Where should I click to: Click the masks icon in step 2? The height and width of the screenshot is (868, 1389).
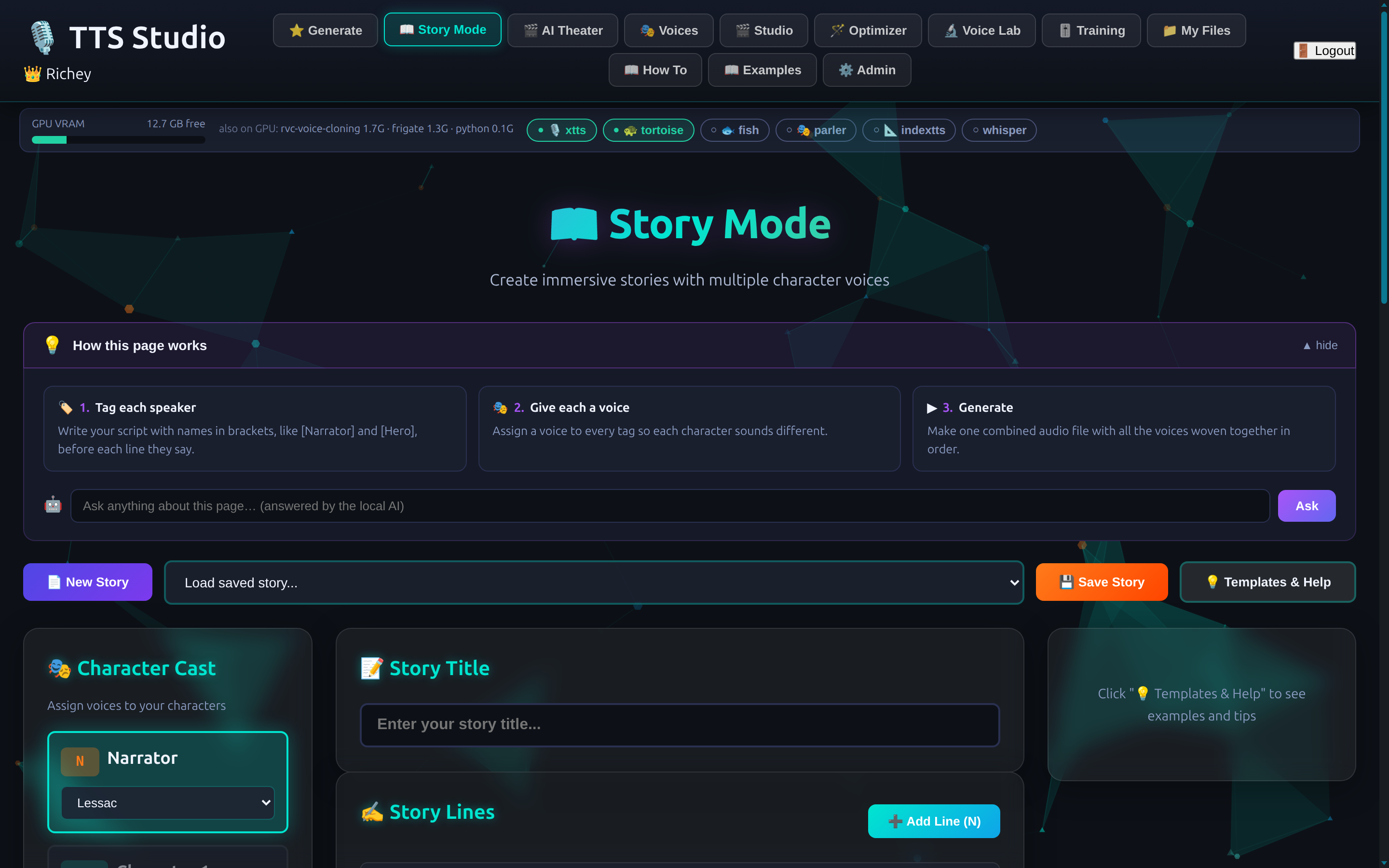500,407
